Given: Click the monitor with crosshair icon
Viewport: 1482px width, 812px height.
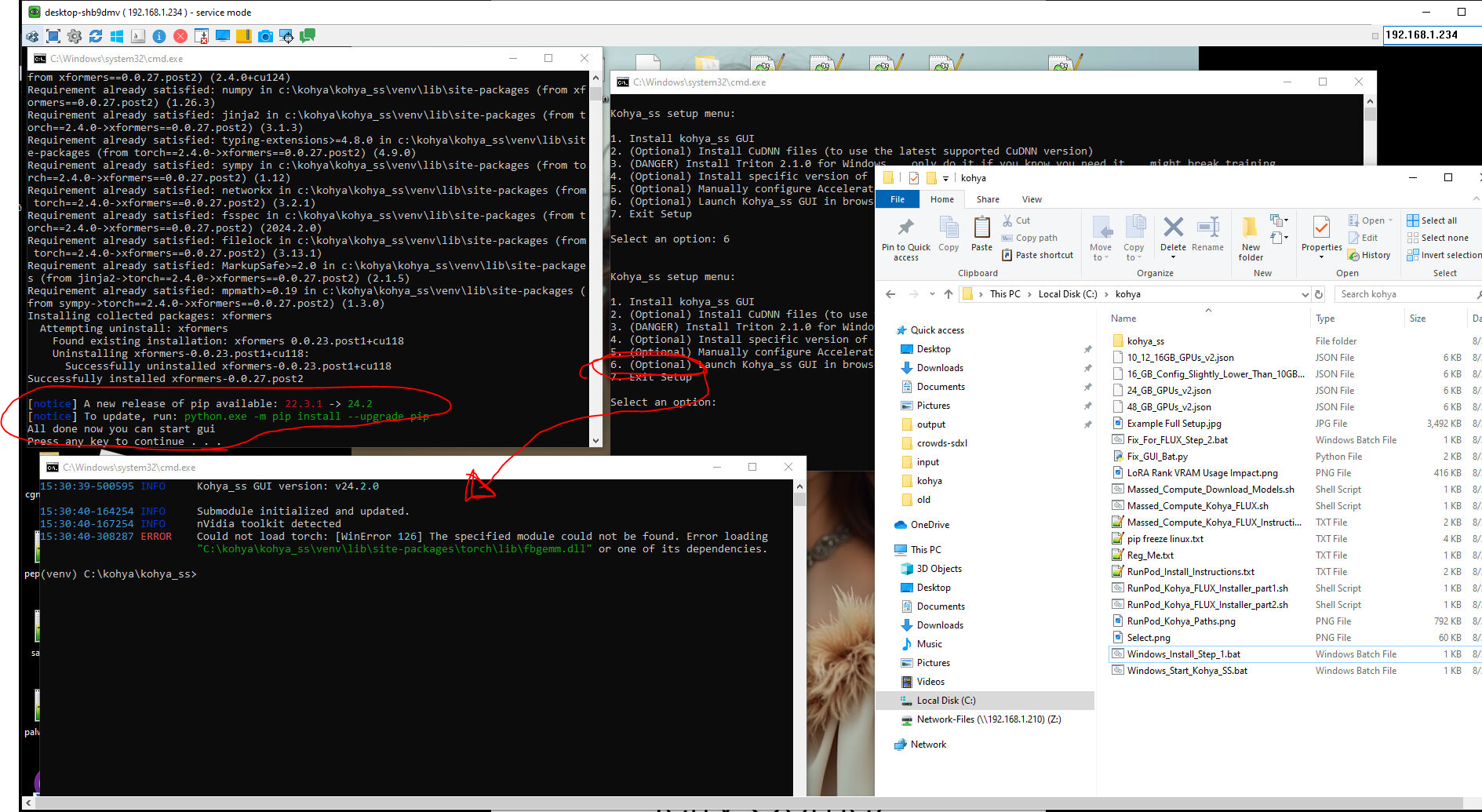Looking at the screenshot, I should click(x=286, y=36).
